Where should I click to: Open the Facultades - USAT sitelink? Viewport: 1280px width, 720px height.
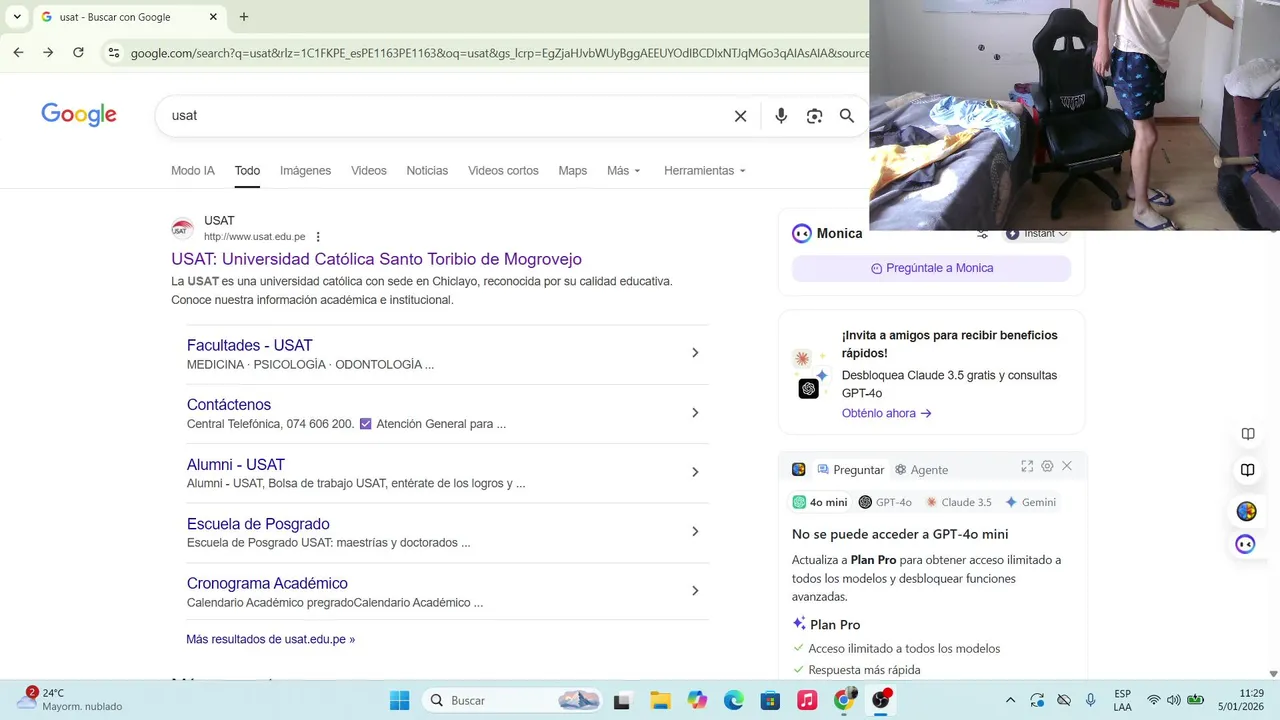point(249,346)
